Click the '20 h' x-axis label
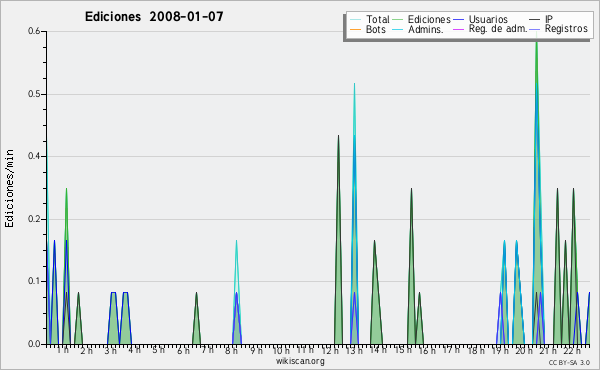This screenshot has height=370, width=600. point(524,351)
